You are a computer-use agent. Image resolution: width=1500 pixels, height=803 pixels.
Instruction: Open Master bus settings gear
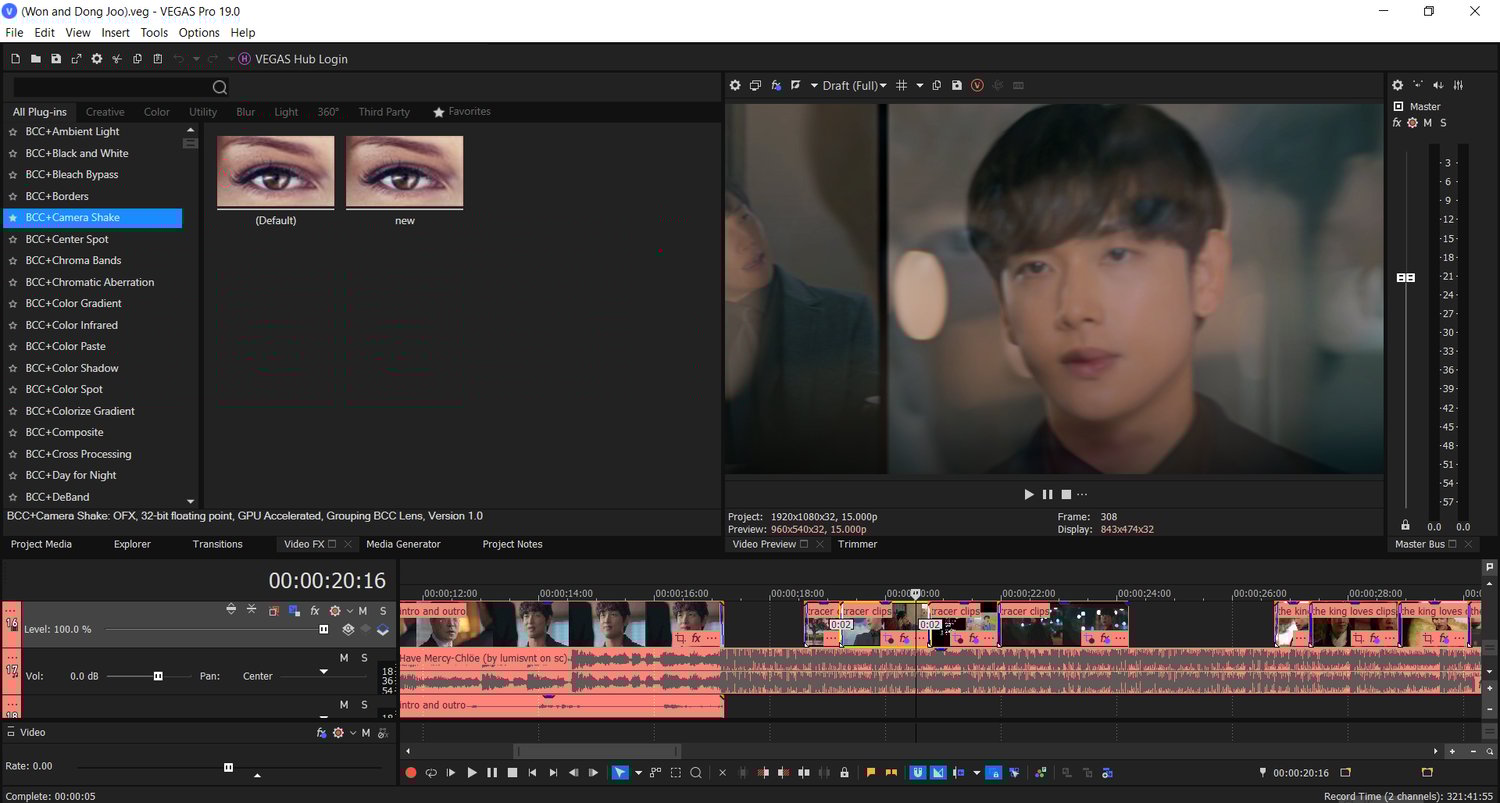tap(1398, 86)
